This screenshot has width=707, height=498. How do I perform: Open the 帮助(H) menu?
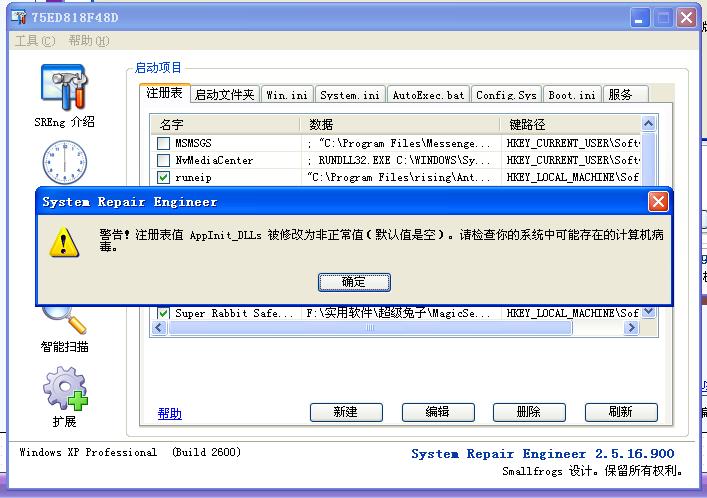tap(88, 41)
